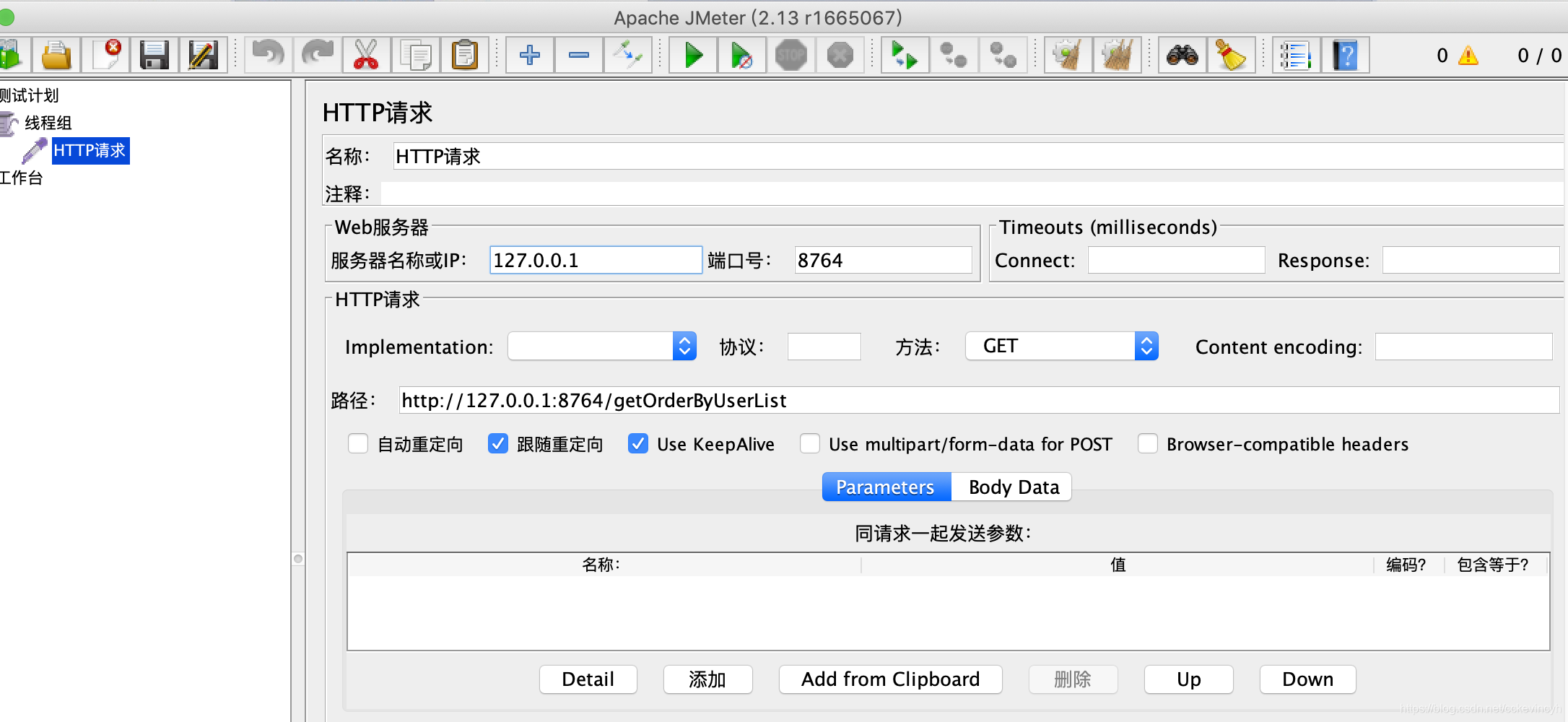
Task: Enable Use multipart/form-data for POST
Action: [810, 443]
